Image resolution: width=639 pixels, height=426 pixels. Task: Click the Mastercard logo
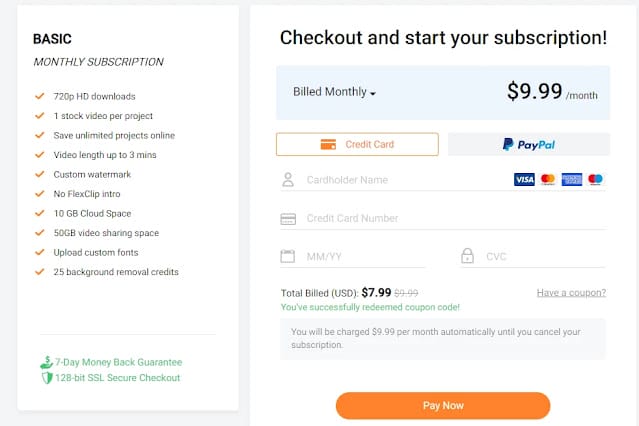pos(548,180)
